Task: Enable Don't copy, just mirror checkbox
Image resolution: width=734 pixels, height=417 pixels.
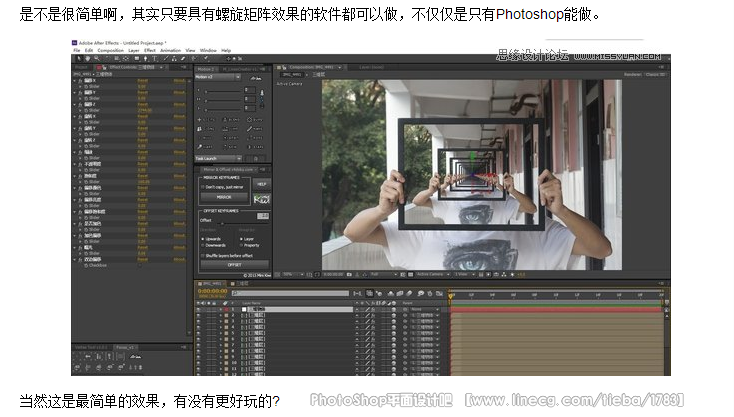Action: tap(202, 187)
